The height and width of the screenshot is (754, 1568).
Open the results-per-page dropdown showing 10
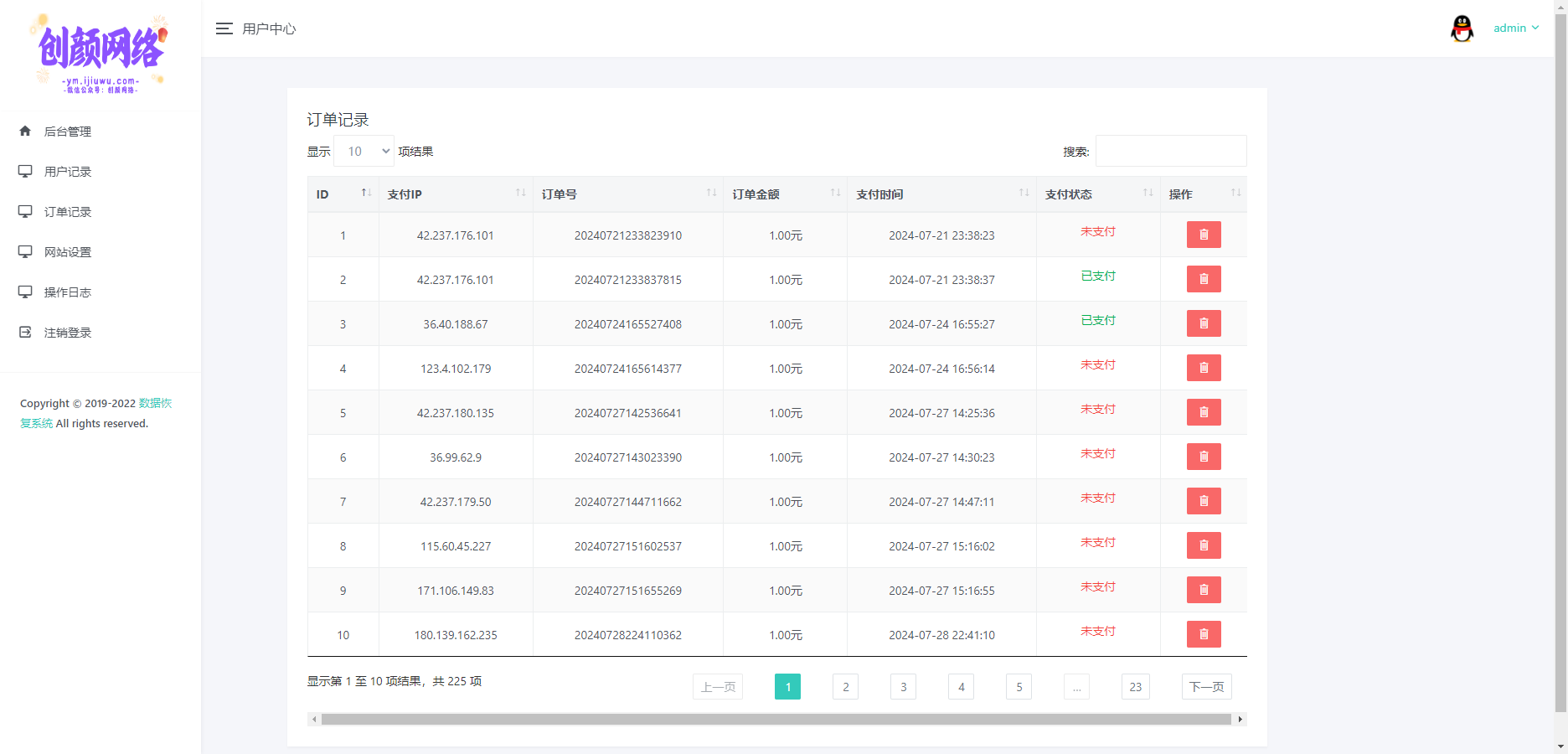364,152
